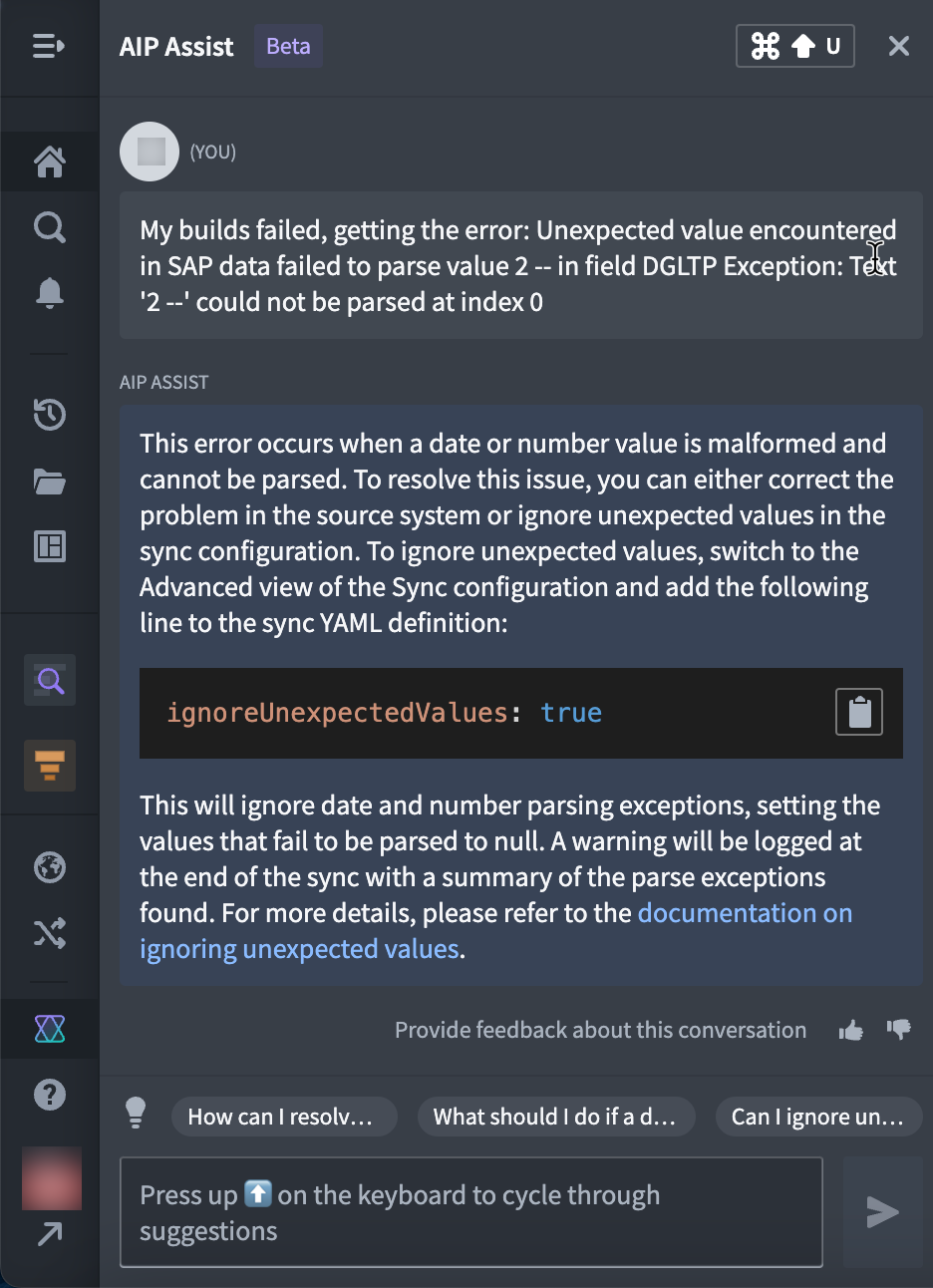
Task: Open the globe icon in sidebar
Action: coord(49,867)
